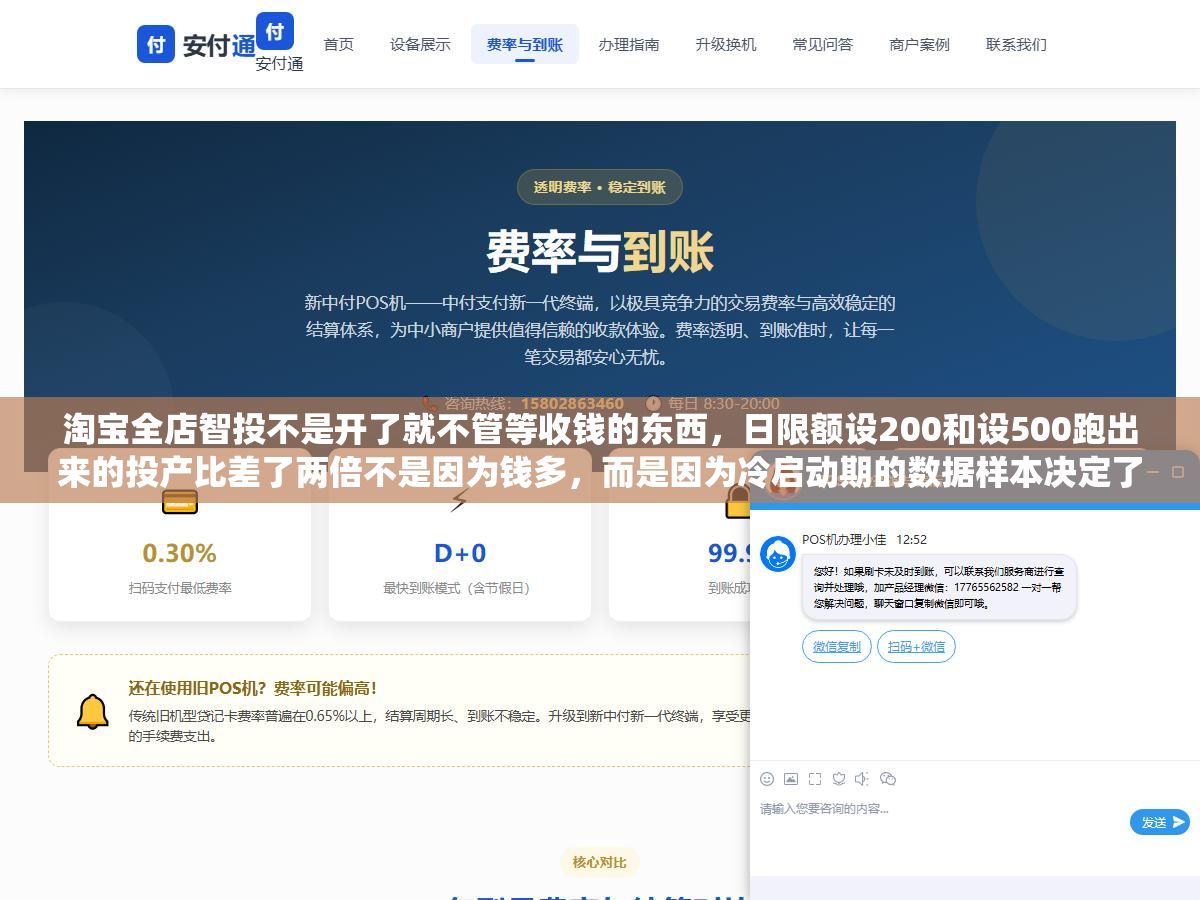Open the 常见问答 nav item
Screen dimensions: 1200x900
pyautogui.click(x=823, y=44)
